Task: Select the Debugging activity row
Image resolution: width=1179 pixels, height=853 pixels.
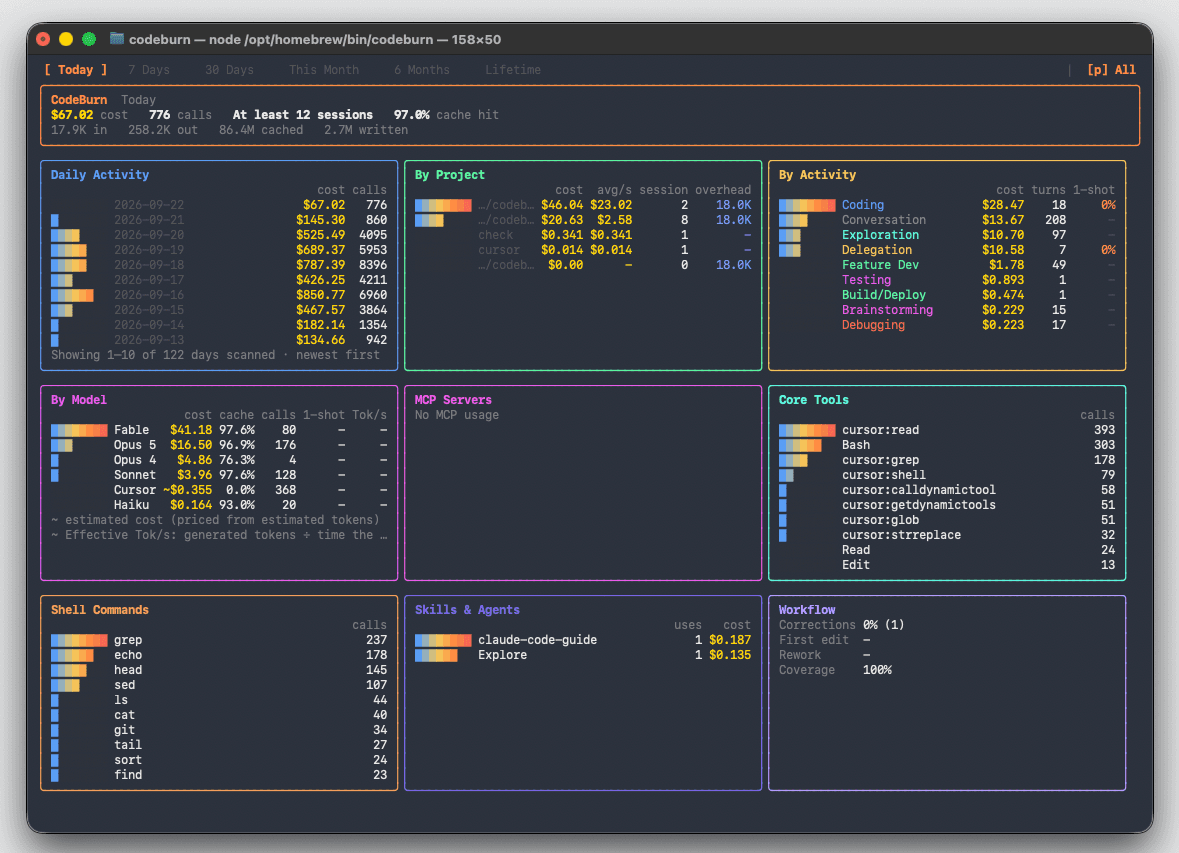Action: point(947,326)
